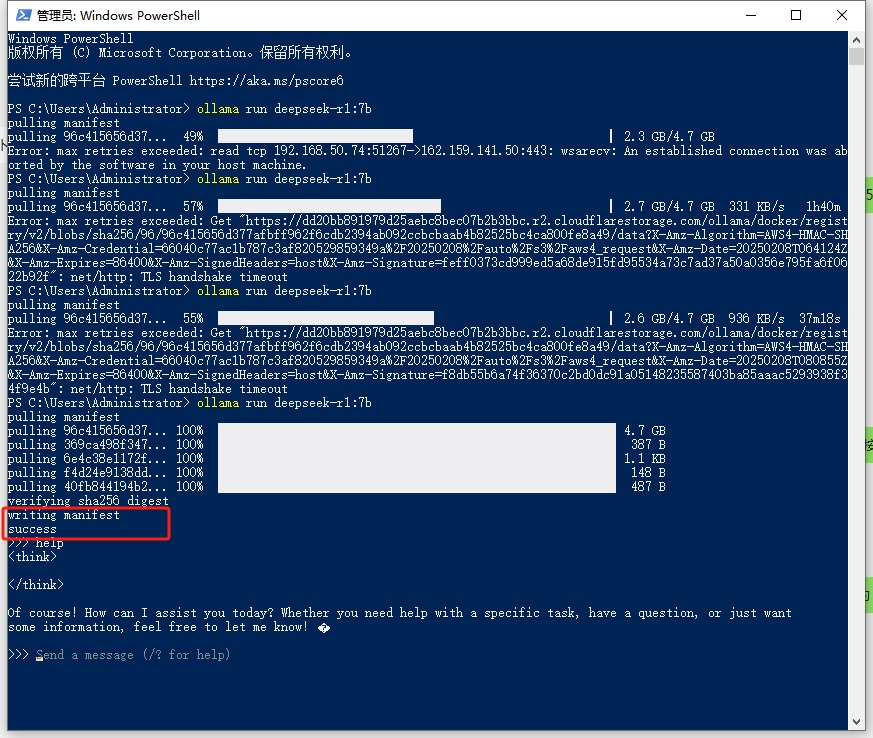Click the '2.3 GB/4.7 GB' size text
This screenshot has width=873, height=738.
point(669,136)
